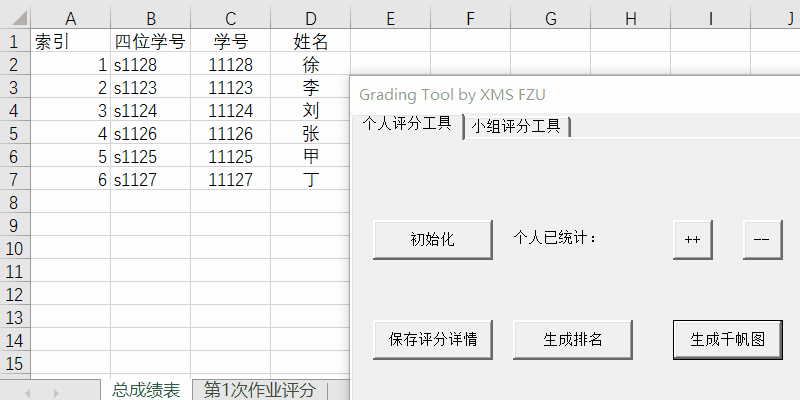
Task: Open the 总成绩表 sheet tab
Action: click(x=146, y=390)
